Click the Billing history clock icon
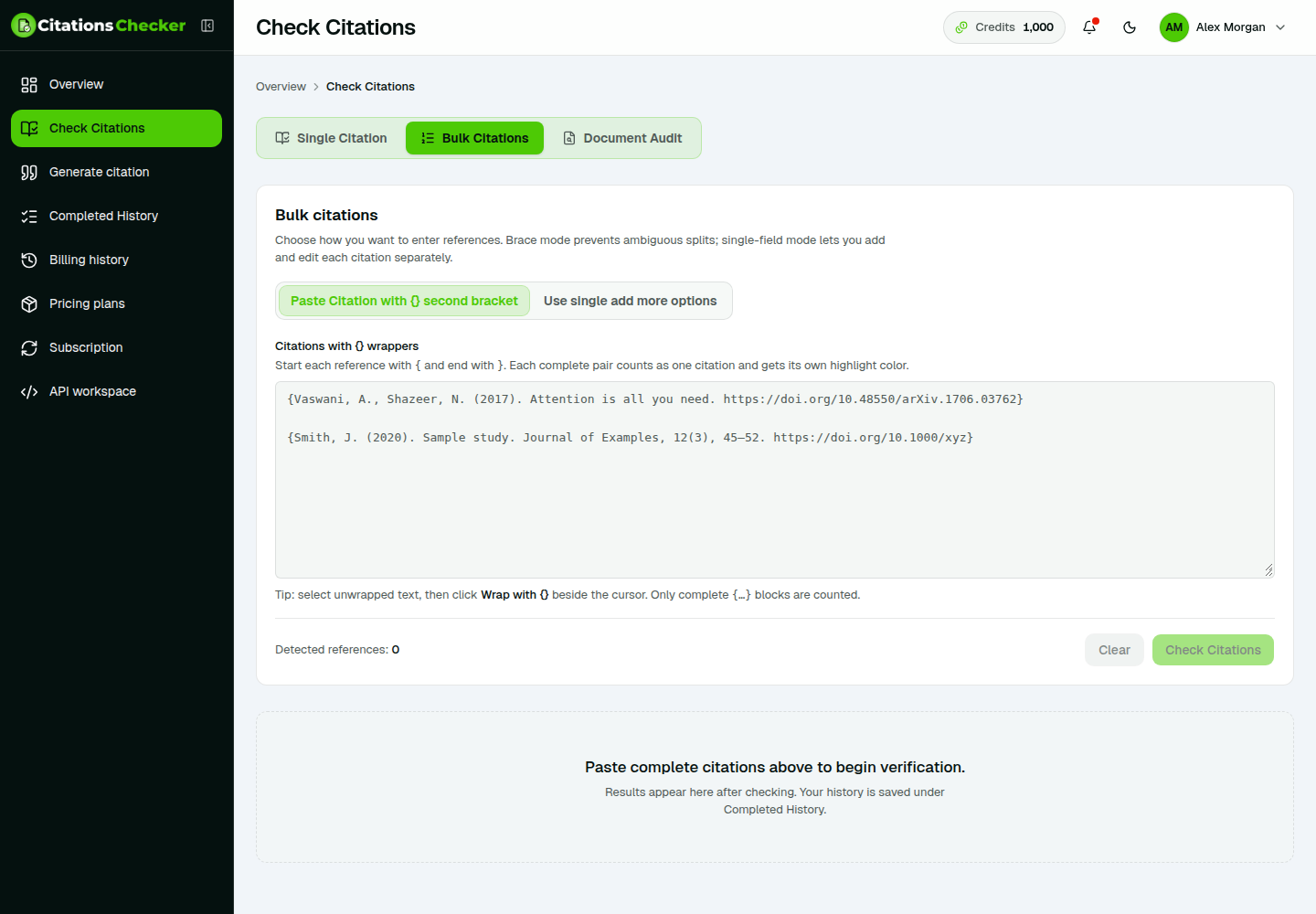 pyautogui.click(x=29, y=260)
